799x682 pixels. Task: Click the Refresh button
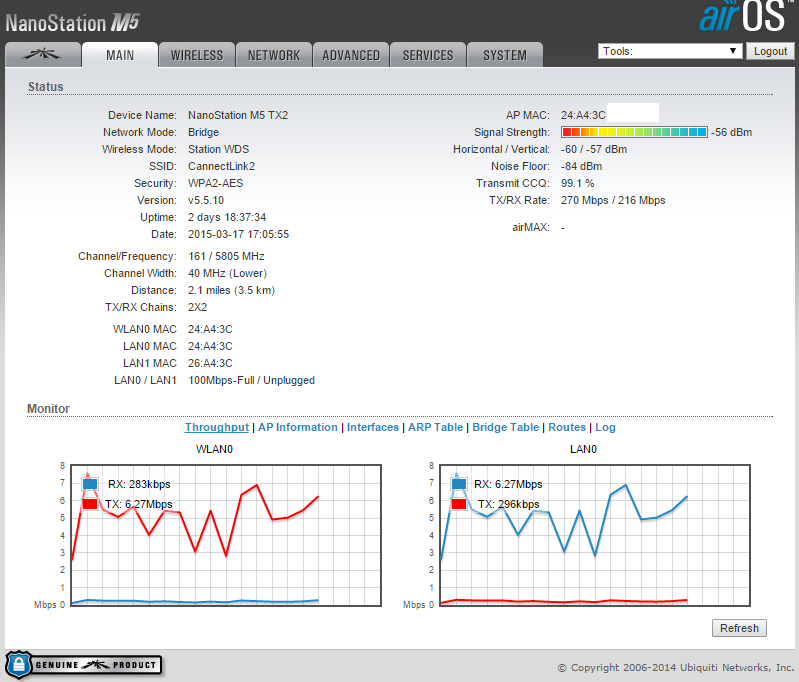pyautogui.click(x=739, y=628)
